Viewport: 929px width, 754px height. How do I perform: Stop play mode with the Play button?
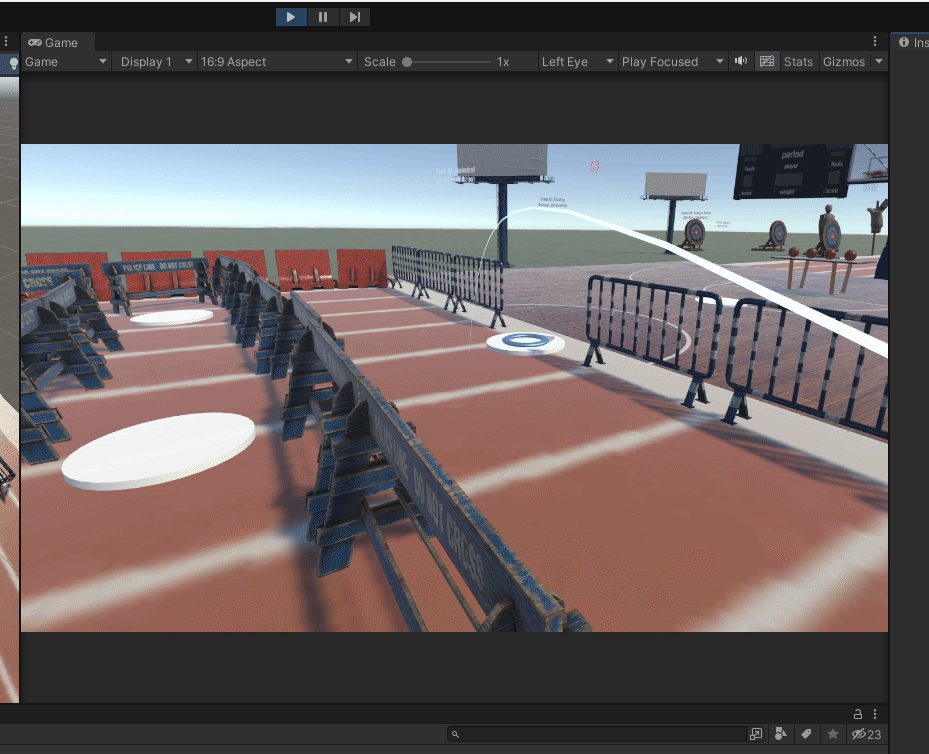coord(291,16)
